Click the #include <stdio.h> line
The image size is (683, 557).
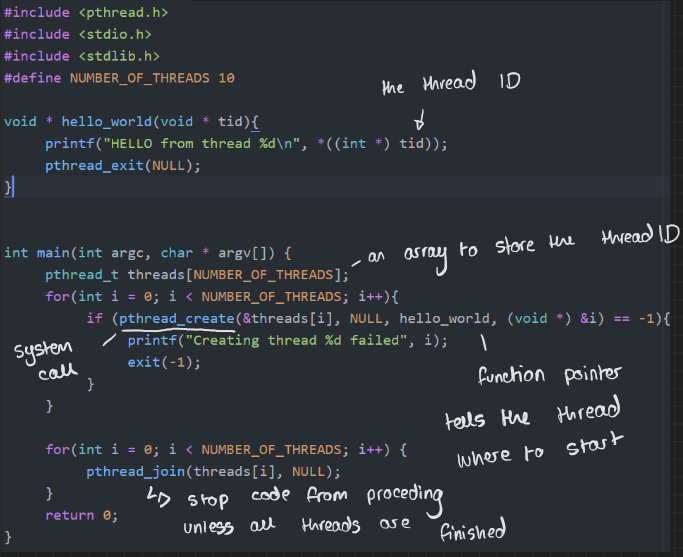78,34
